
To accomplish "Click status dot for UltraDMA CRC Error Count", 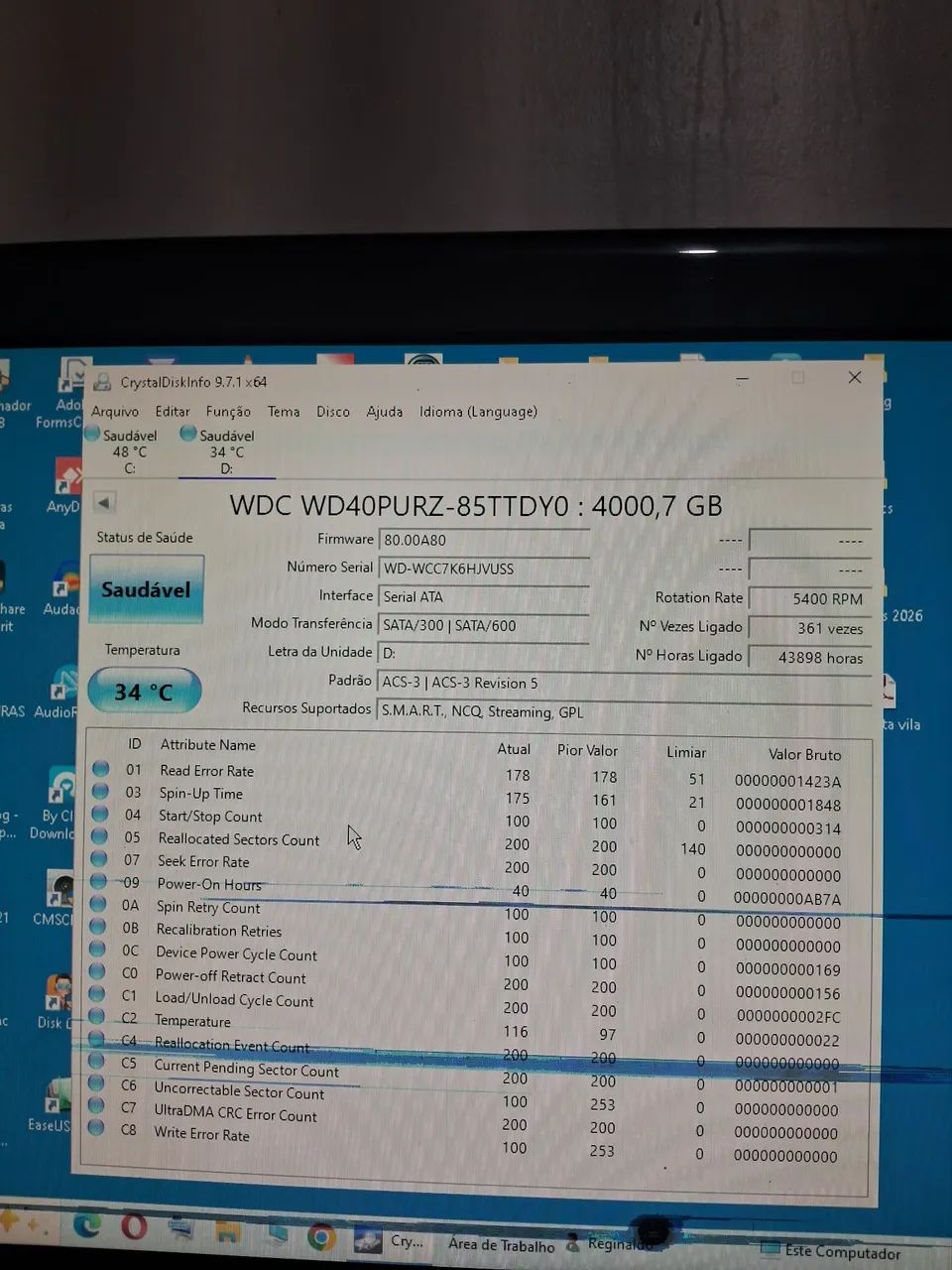I will tap(96, 1105).
